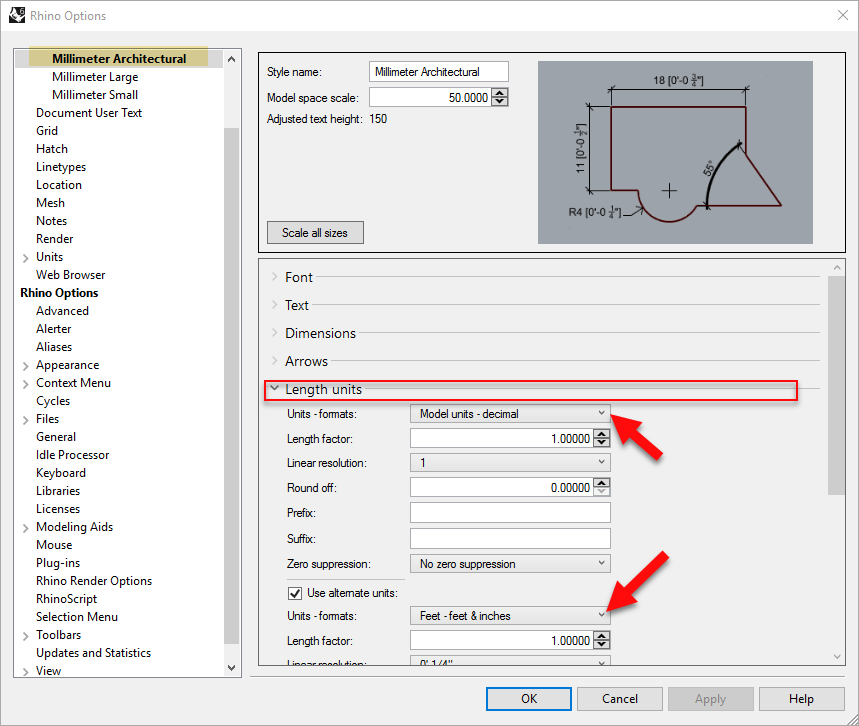Click into the Style name field

(x=439, y=72)
